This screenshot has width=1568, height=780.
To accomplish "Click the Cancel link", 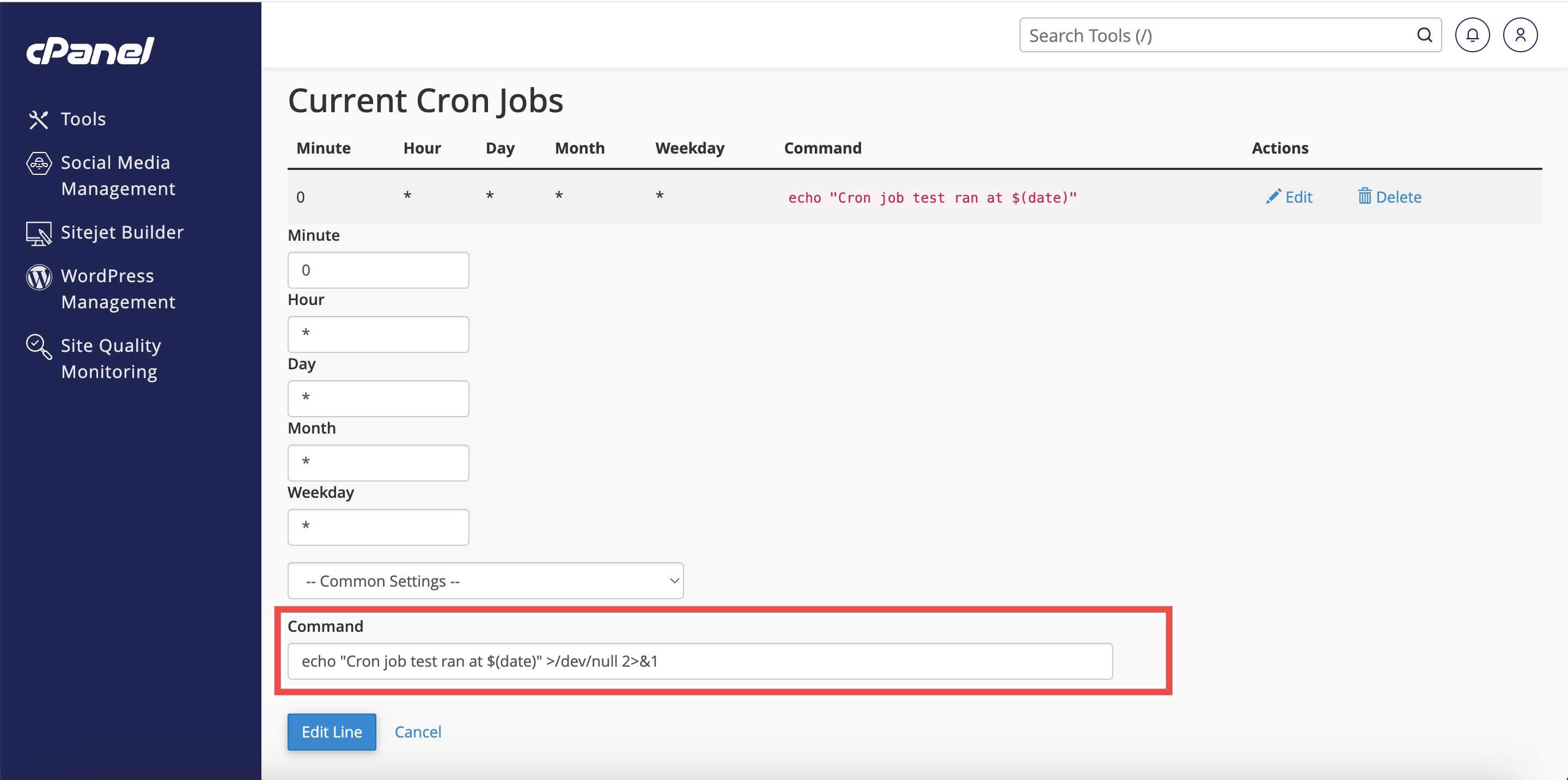I will tap(418, 732).
